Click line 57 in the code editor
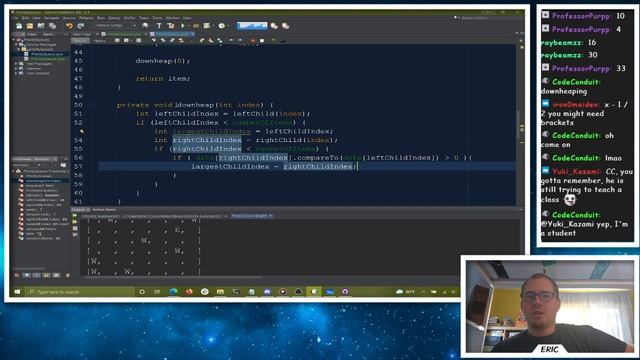 click(x=307, y=167)
